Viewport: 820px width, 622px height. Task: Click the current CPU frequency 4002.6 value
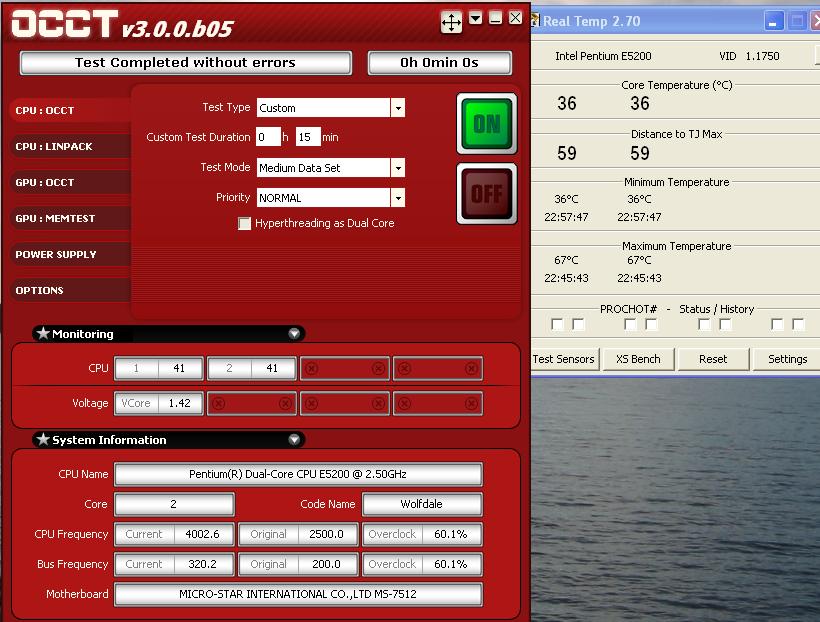coord(202,534)
